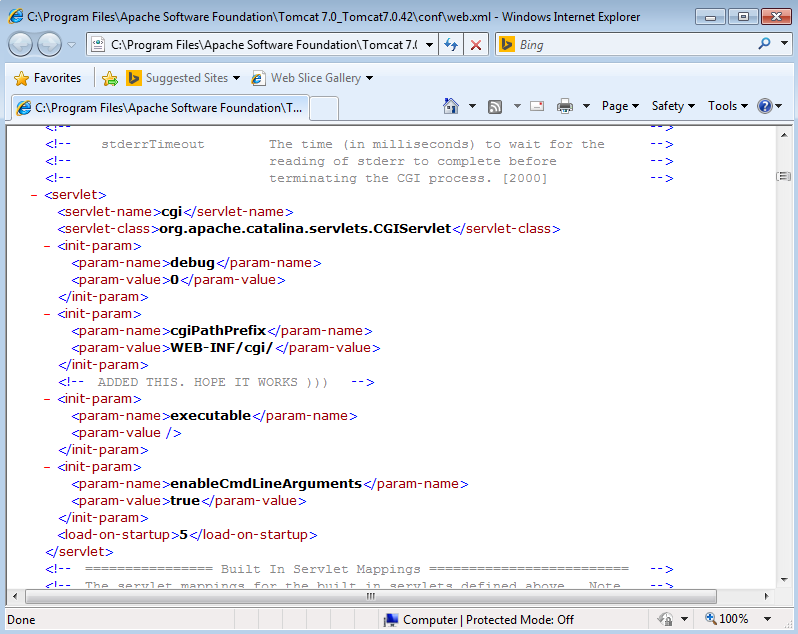This screenshot has height=634, width=798.
Task: Open the Safety menu
Action: (x=673, y=106)
